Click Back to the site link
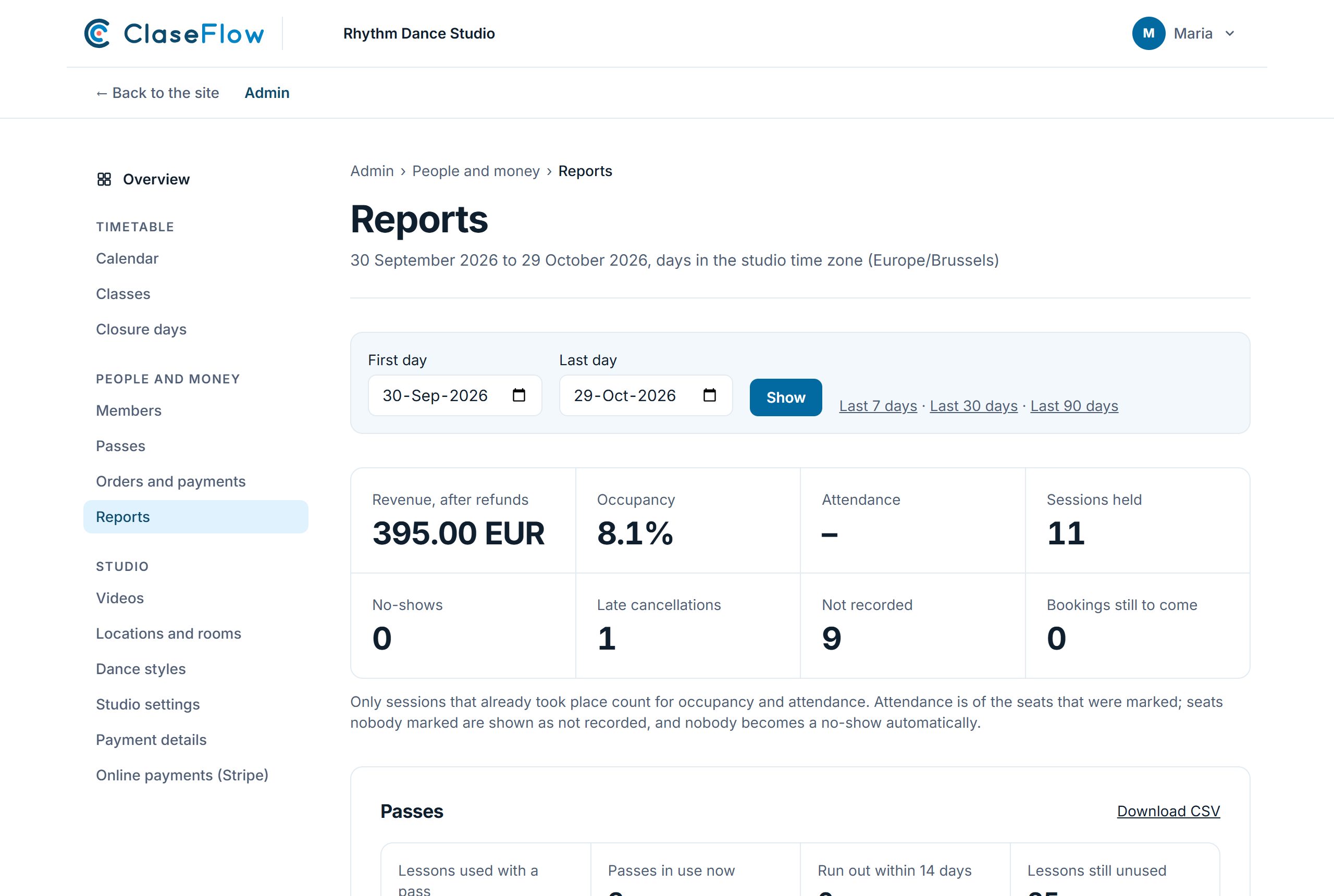Image resolution: width=1334 pixels, height=896 pixels. (157, 93)
